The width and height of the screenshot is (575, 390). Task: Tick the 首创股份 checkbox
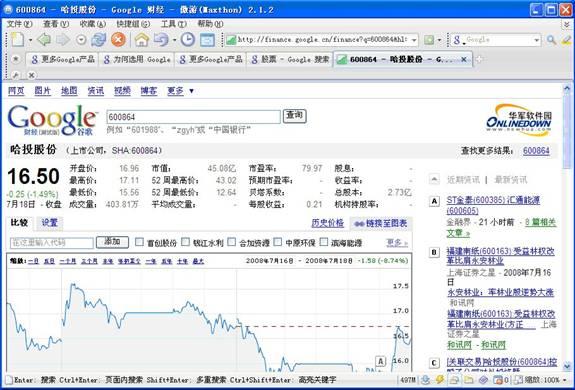click(139, 242)
